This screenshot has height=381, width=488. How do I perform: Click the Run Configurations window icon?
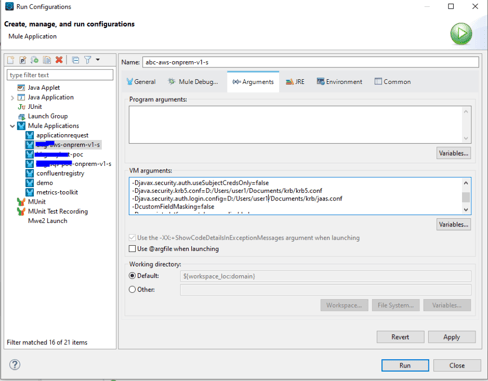click(x=9, y=6)
